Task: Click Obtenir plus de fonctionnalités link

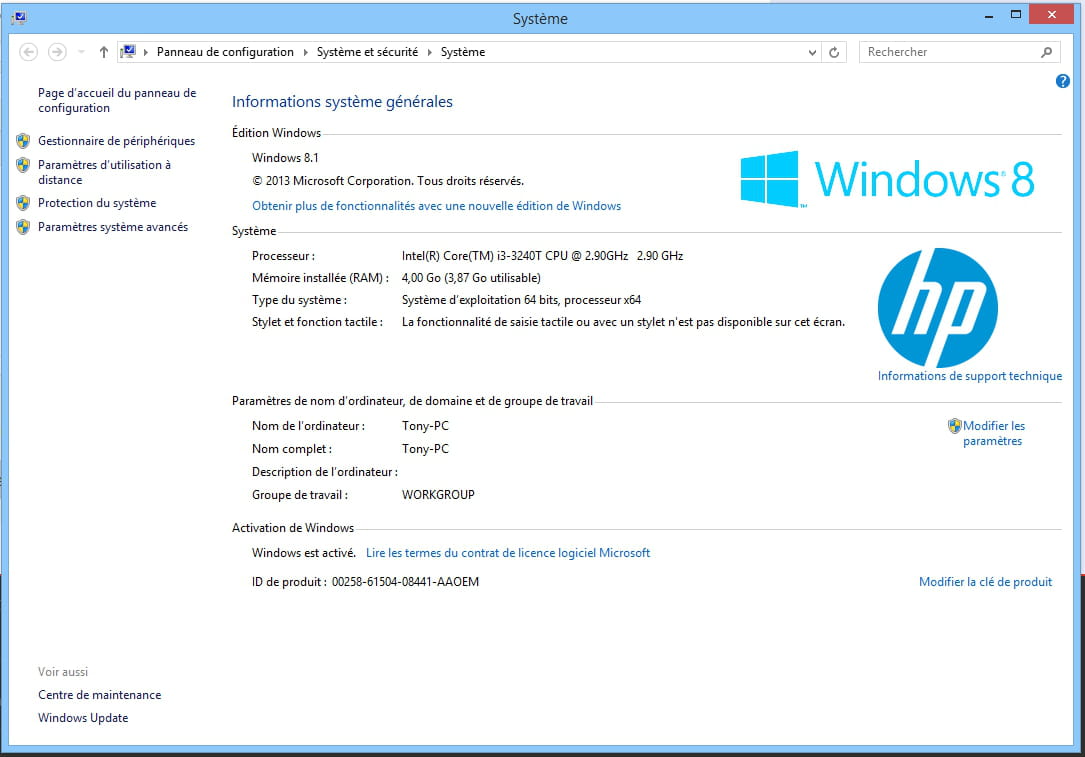Action: click(x=437, y=206)
